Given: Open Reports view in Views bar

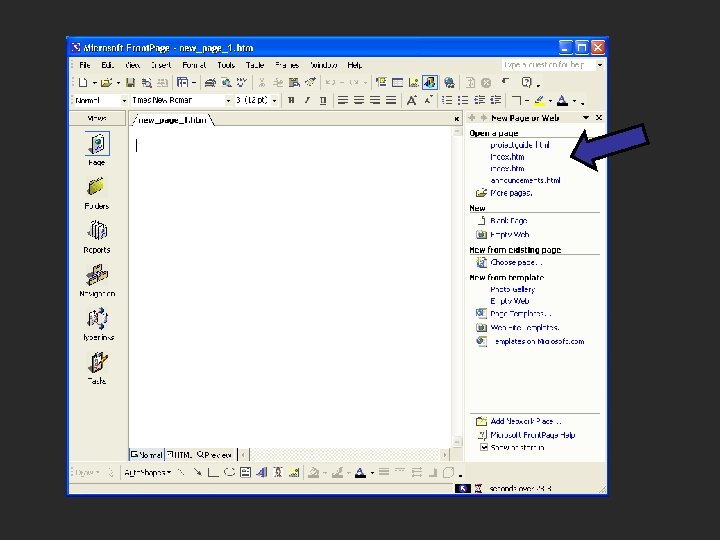Looking at the screenshot, I should pos(97,237).
